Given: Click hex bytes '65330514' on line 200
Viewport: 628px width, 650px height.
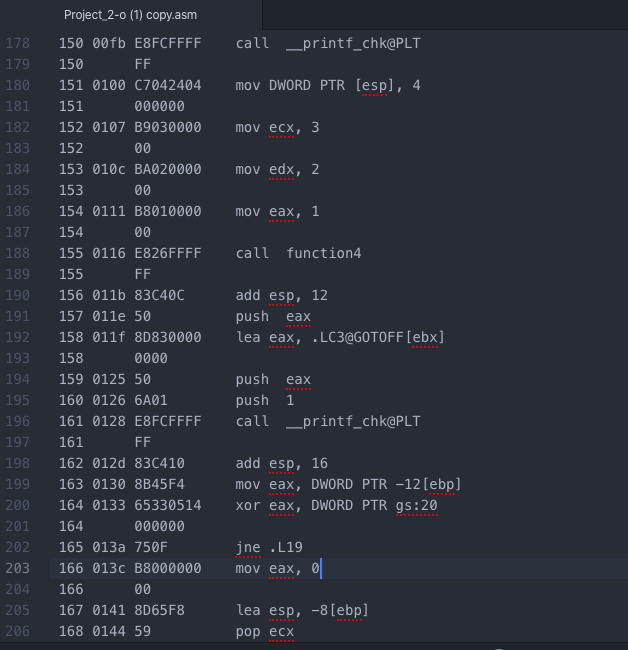Looking at the screenshot, I should point(168,505).
